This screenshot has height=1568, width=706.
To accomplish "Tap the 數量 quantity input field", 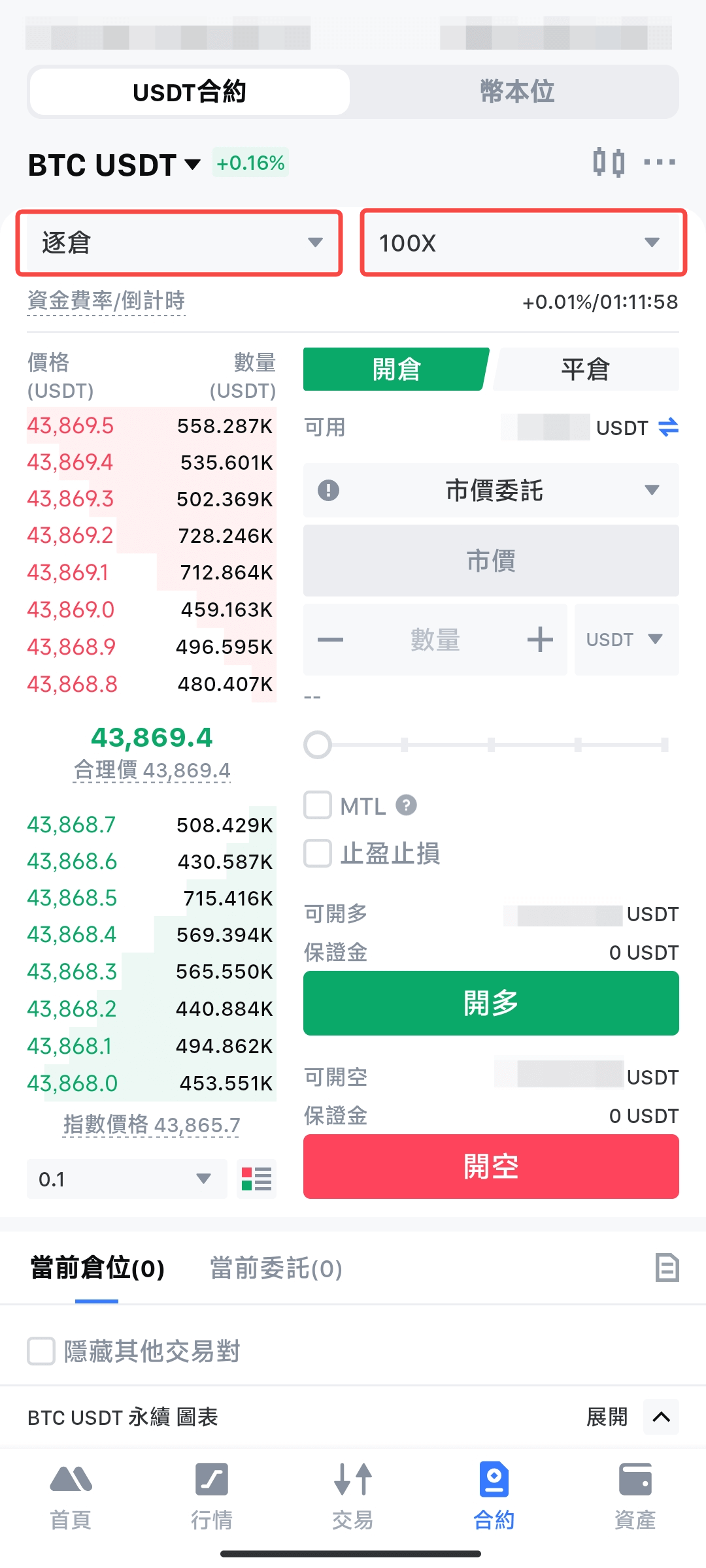I will (435, 640).
